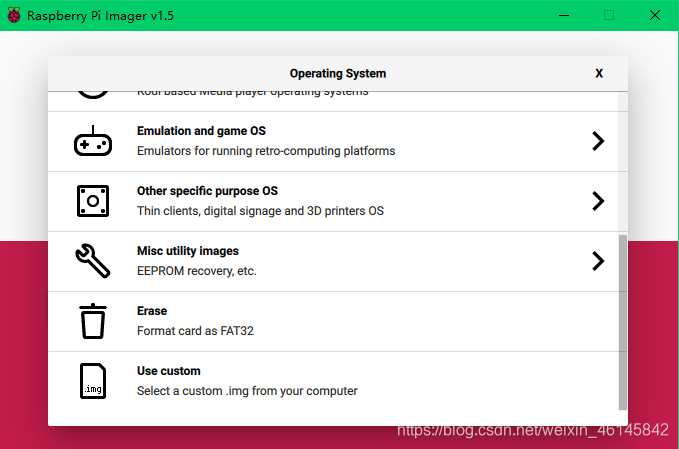
Task: Open the Misc utility images title
Action: coord(188,251)
